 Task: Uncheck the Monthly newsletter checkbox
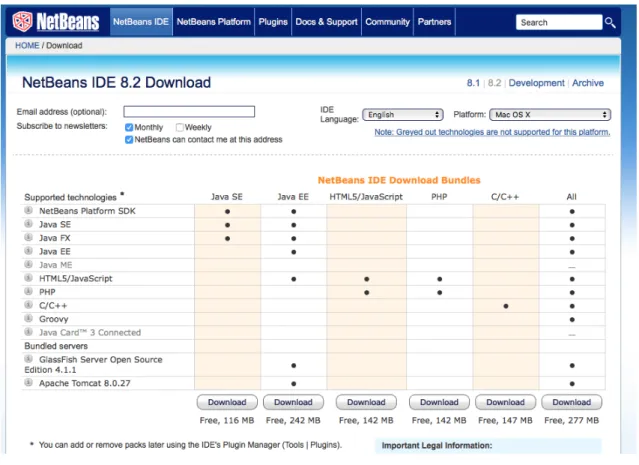click(x=129, y=128)
